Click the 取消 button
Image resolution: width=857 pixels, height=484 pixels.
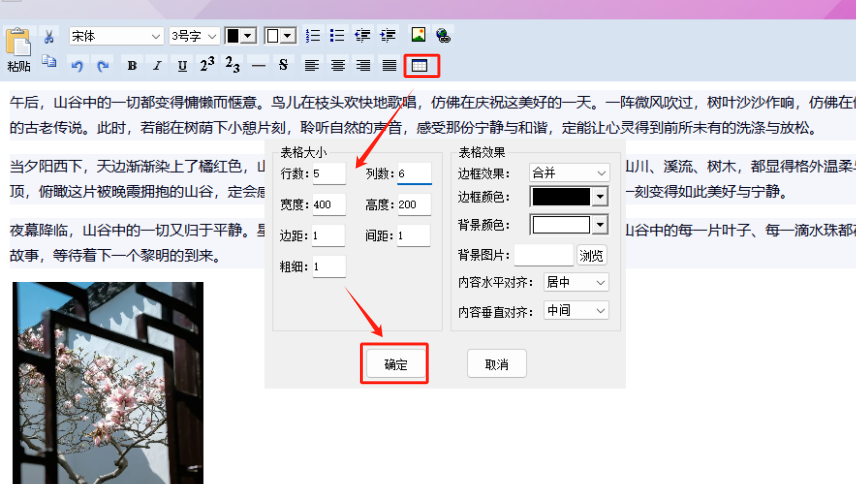pyautogui.click(x=497, y=364)
